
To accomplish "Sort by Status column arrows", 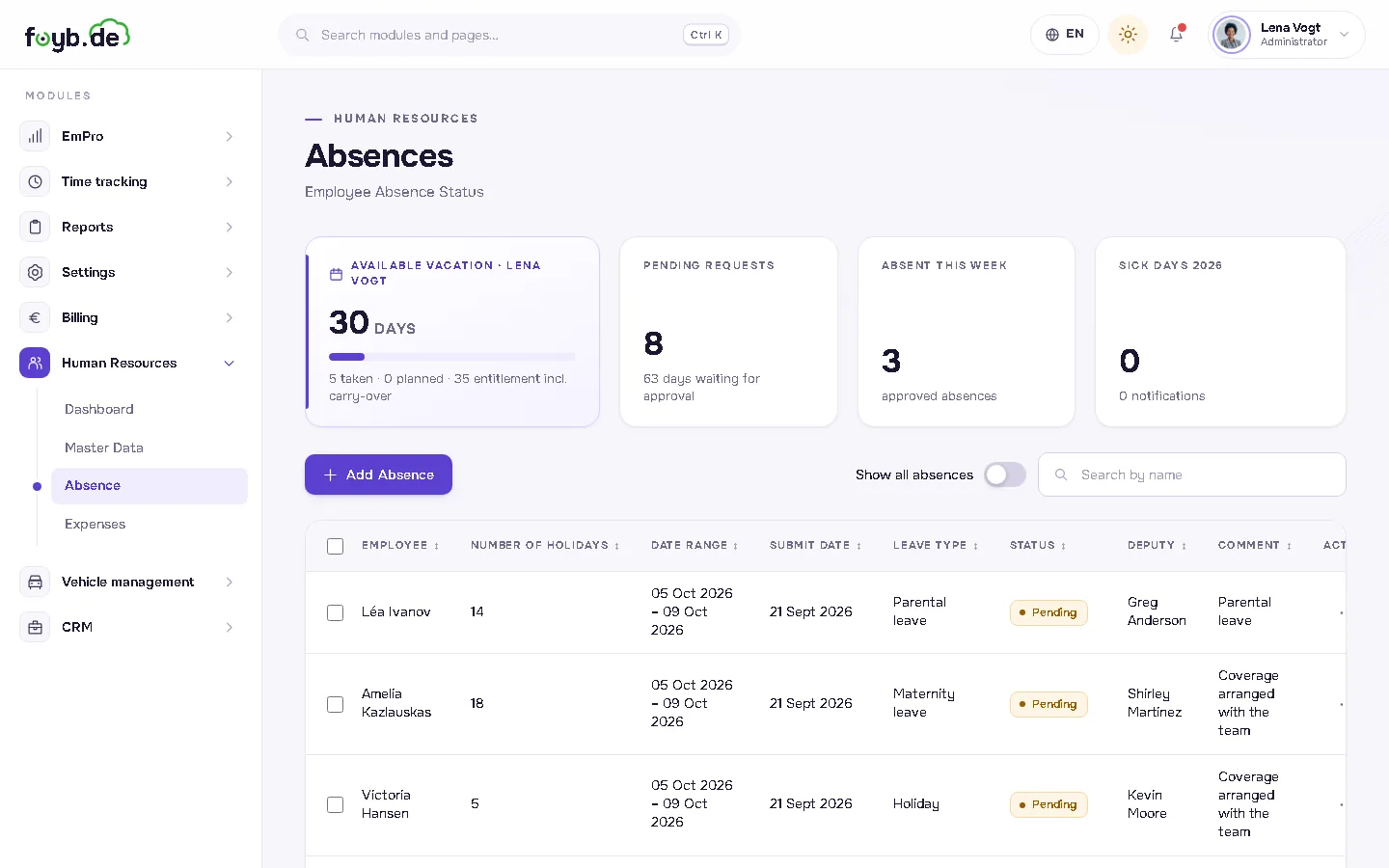I will point(1063,546).
